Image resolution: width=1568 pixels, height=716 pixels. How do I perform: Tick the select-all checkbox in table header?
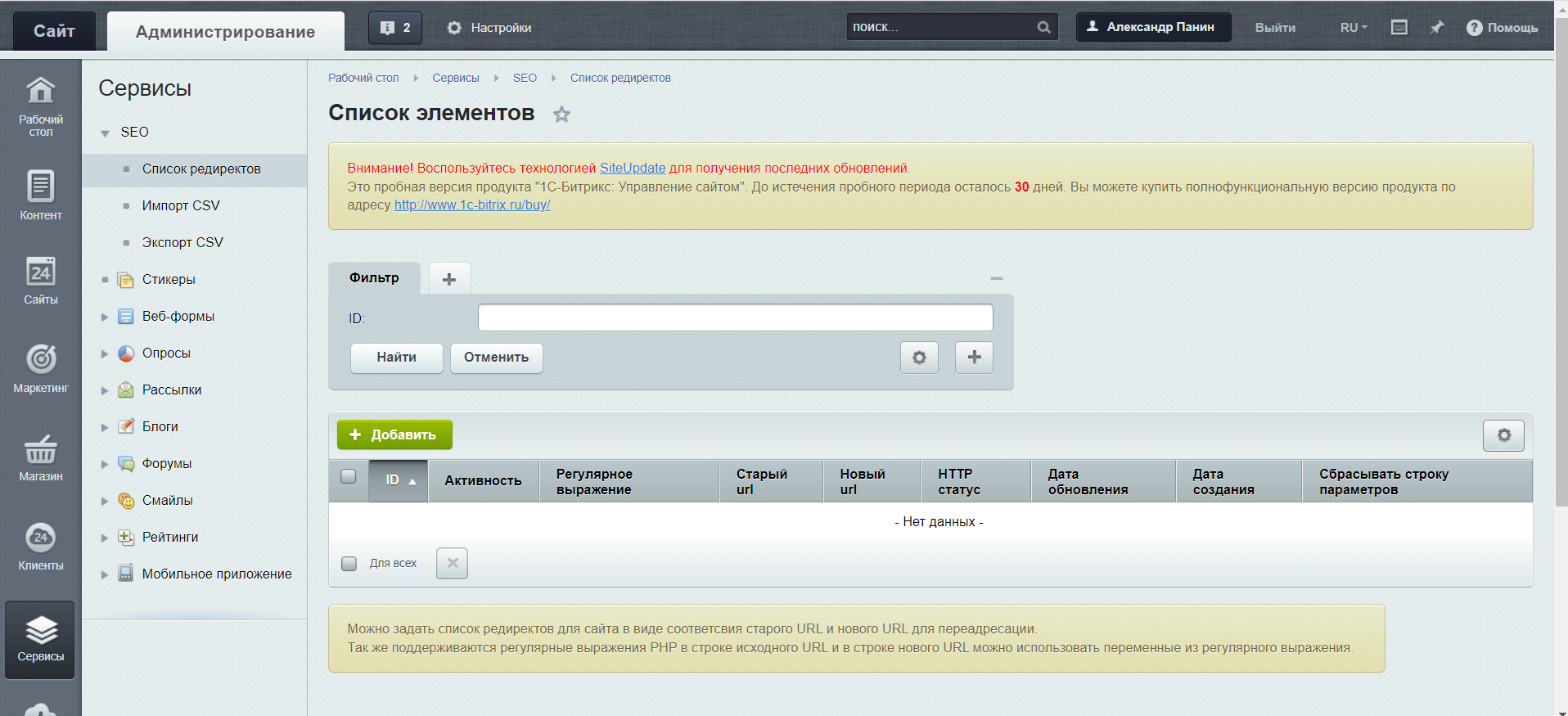pos(349,476)
